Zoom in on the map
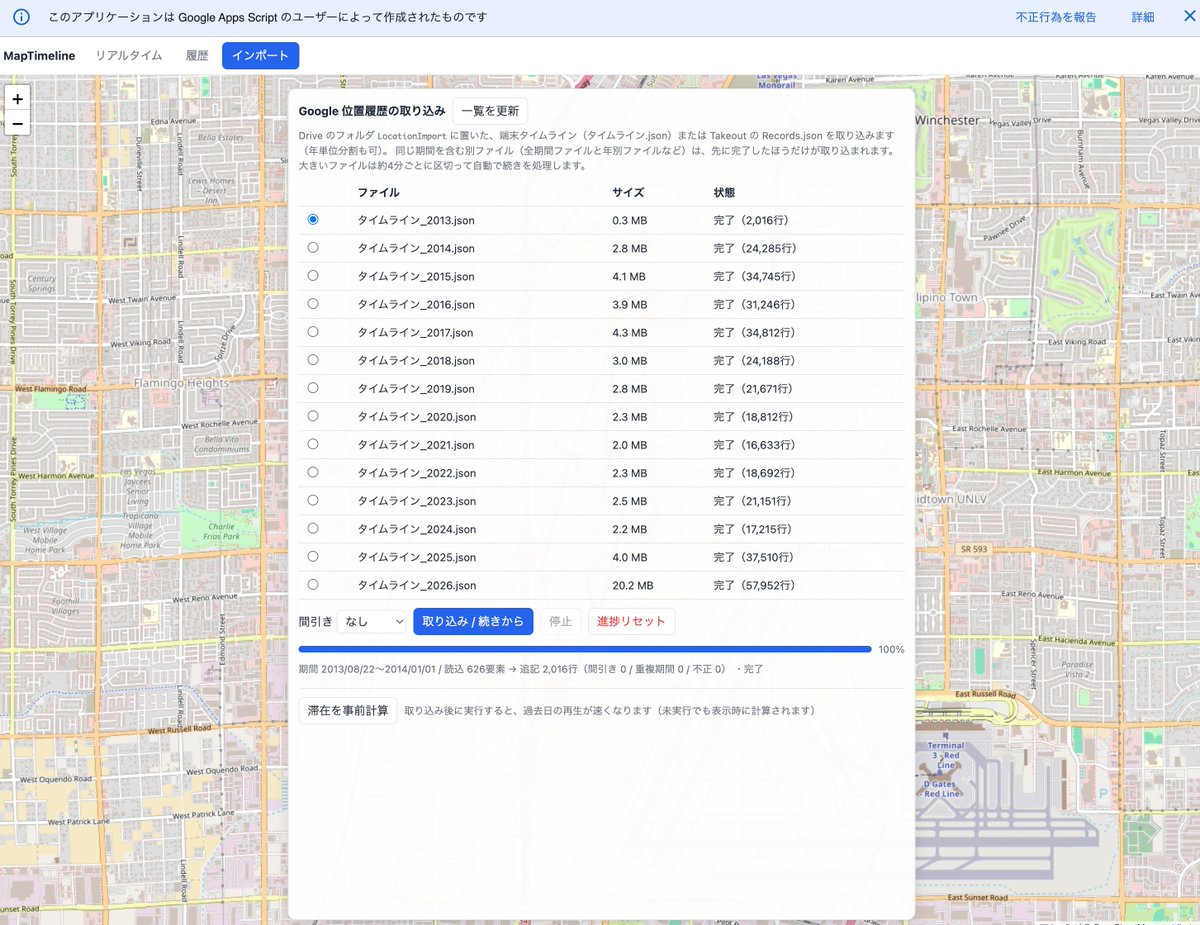1200x925 pixels. (18, 99)
